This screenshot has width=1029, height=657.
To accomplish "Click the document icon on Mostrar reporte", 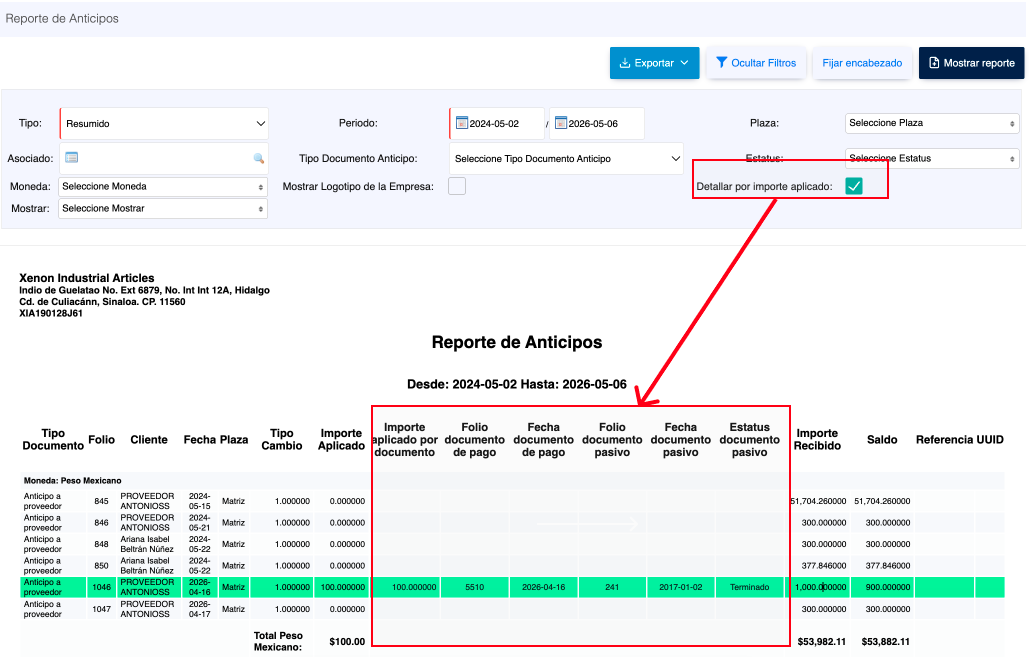I will pyautogui.click(x=934, y=63).
